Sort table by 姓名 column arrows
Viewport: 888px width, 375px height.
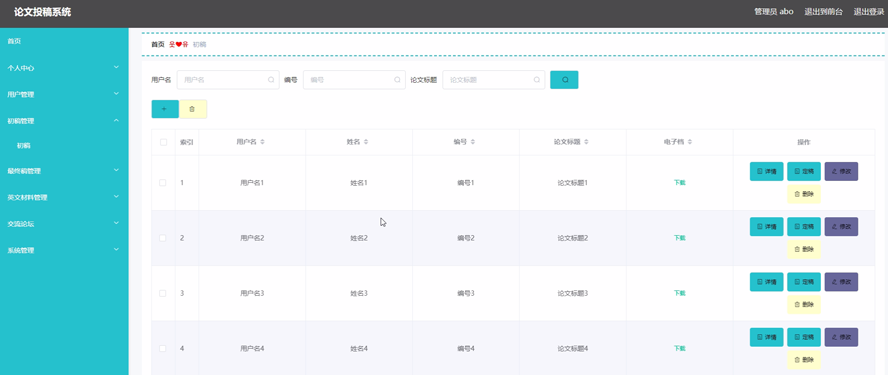coord(366,142)
